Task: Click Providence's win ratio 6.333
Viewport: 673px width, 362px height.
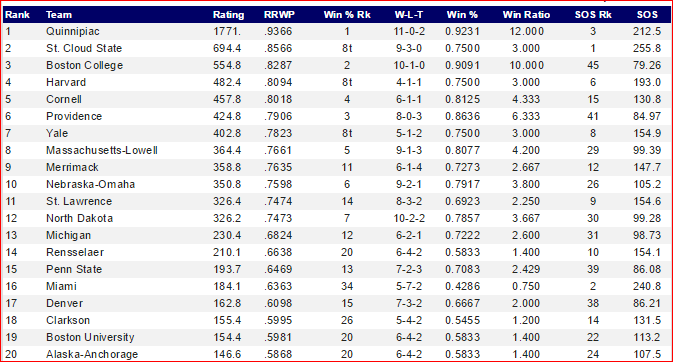Action: pyautogui.click(x=526, y=116)
